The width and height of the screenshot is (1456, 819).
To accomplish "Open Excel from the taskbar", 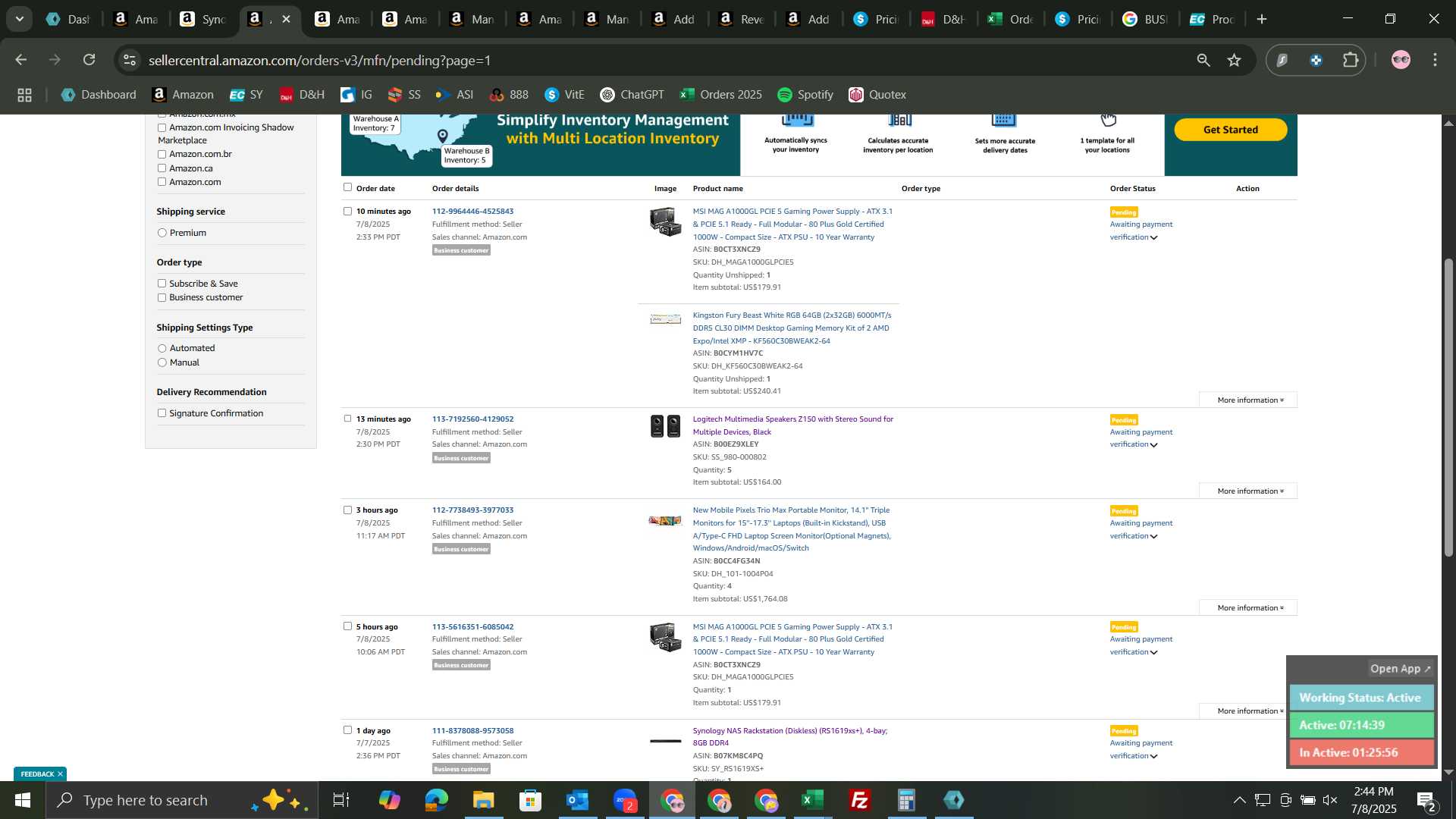I will click(812, 800).
